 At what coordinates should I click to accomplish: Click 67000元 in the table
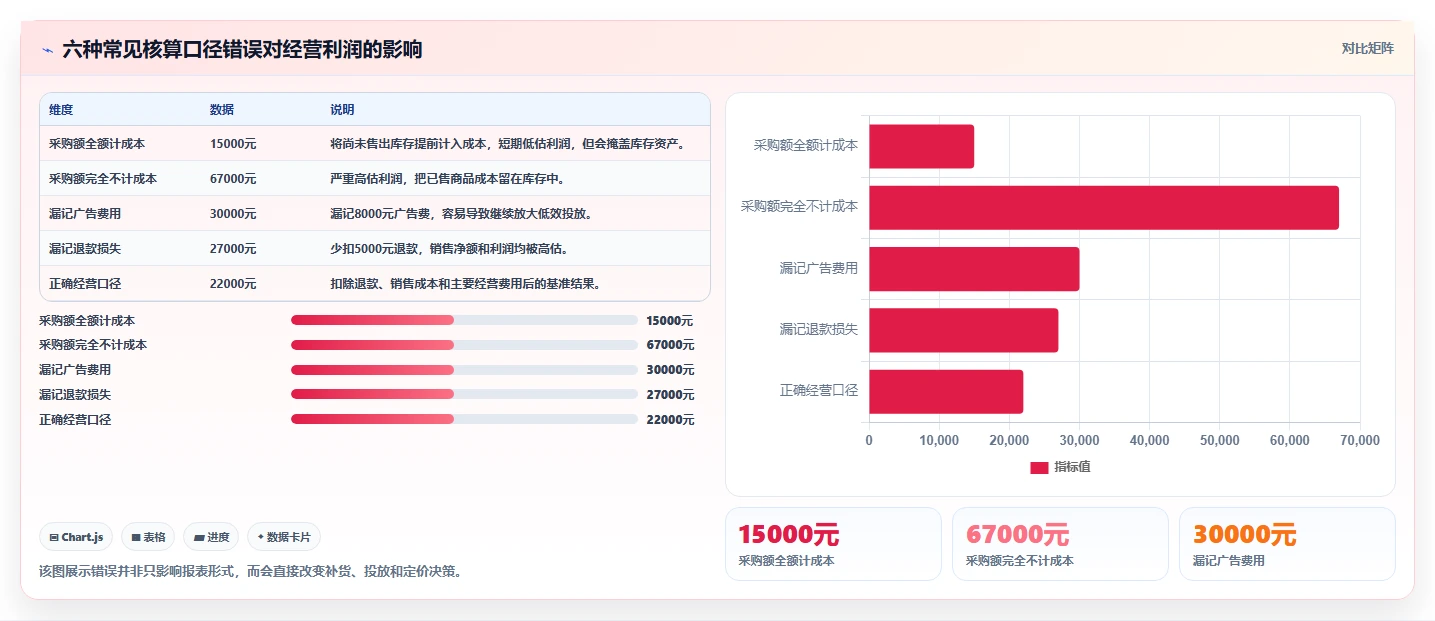(233, 179)
